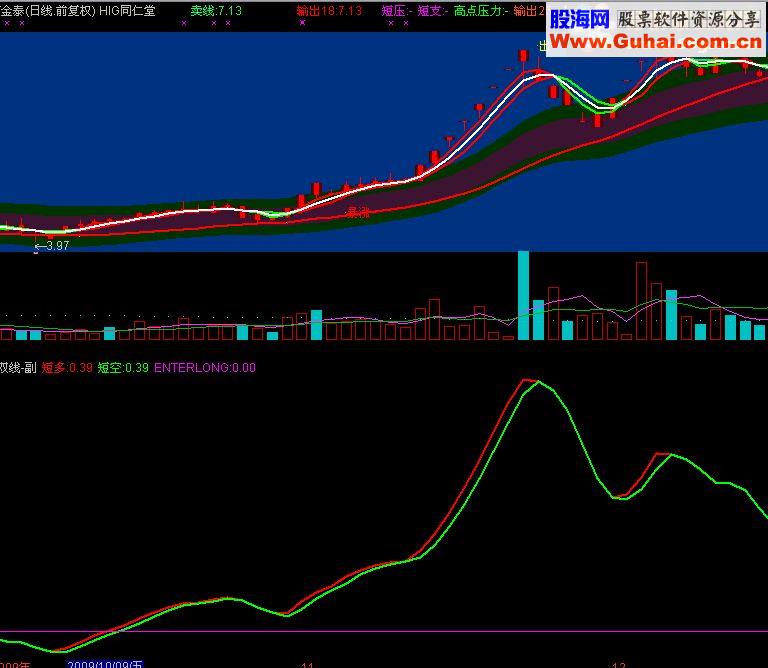768x668 pixels.
Task: Click the green 短空:0.39 value
Action: click(123, 367)
